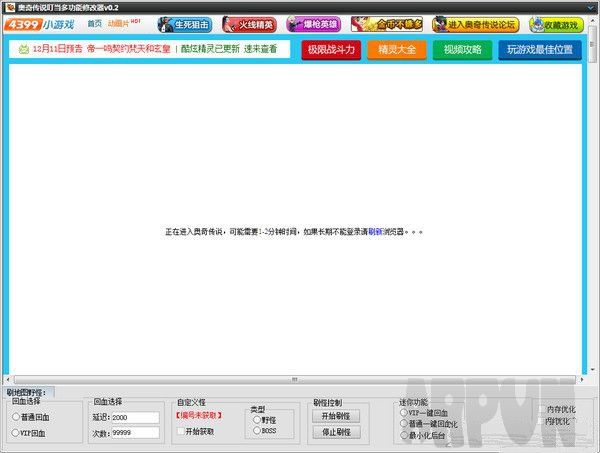The height and width of the screenshot is (453, 600).
Task: Click the blue 玩游戏最佳位置 button
Action: [540, 50]
